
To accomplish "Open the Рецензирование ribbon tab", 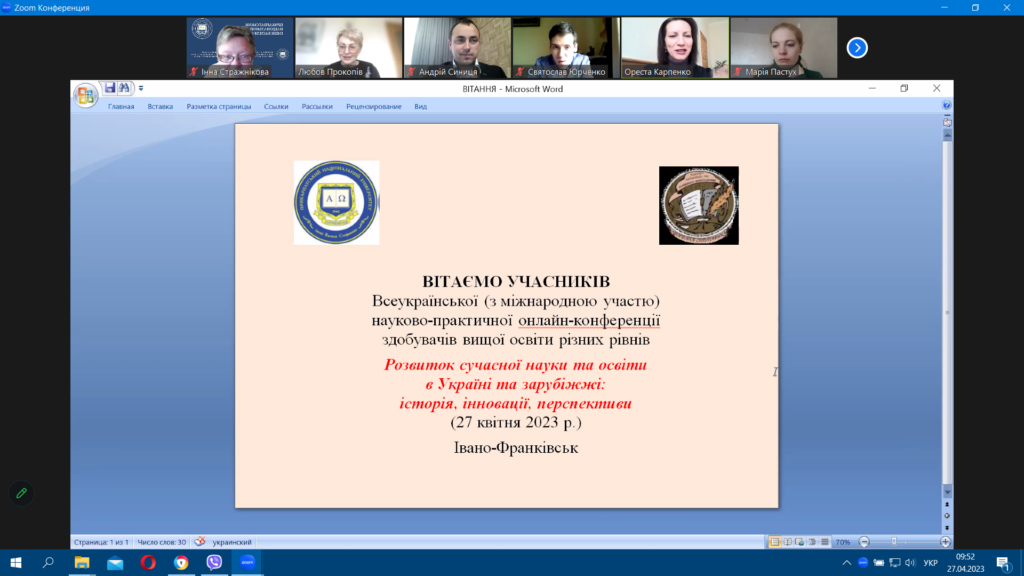I will coord(373,106).
